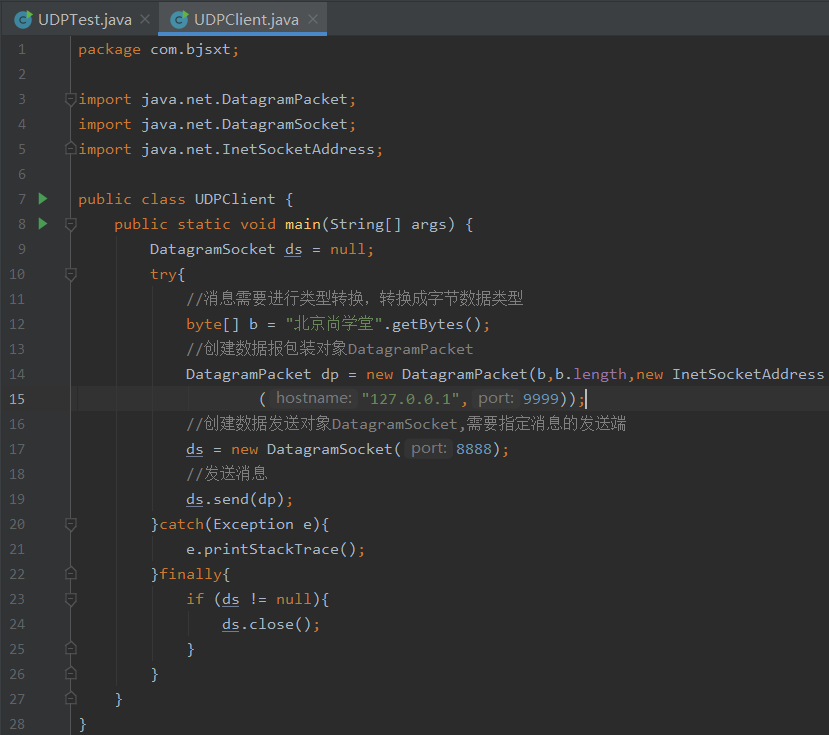The width and height of the screenshot is (829, 735).
Task: Run main method via gutter arrow on line 8
Action: tap(43, 224)
